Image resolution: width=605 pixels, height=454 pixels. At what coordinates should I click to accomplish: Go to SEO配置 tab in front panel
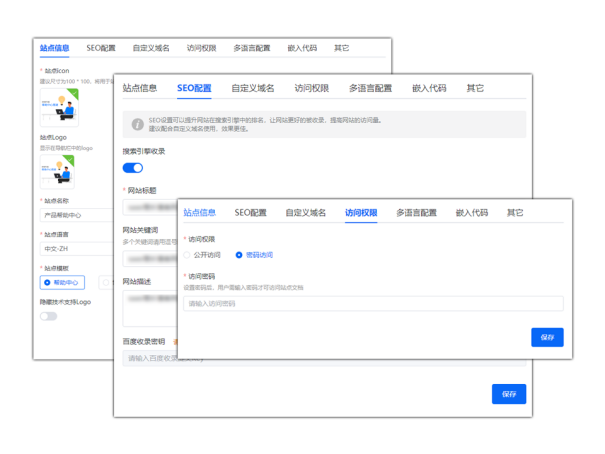(x=250, y=213)
